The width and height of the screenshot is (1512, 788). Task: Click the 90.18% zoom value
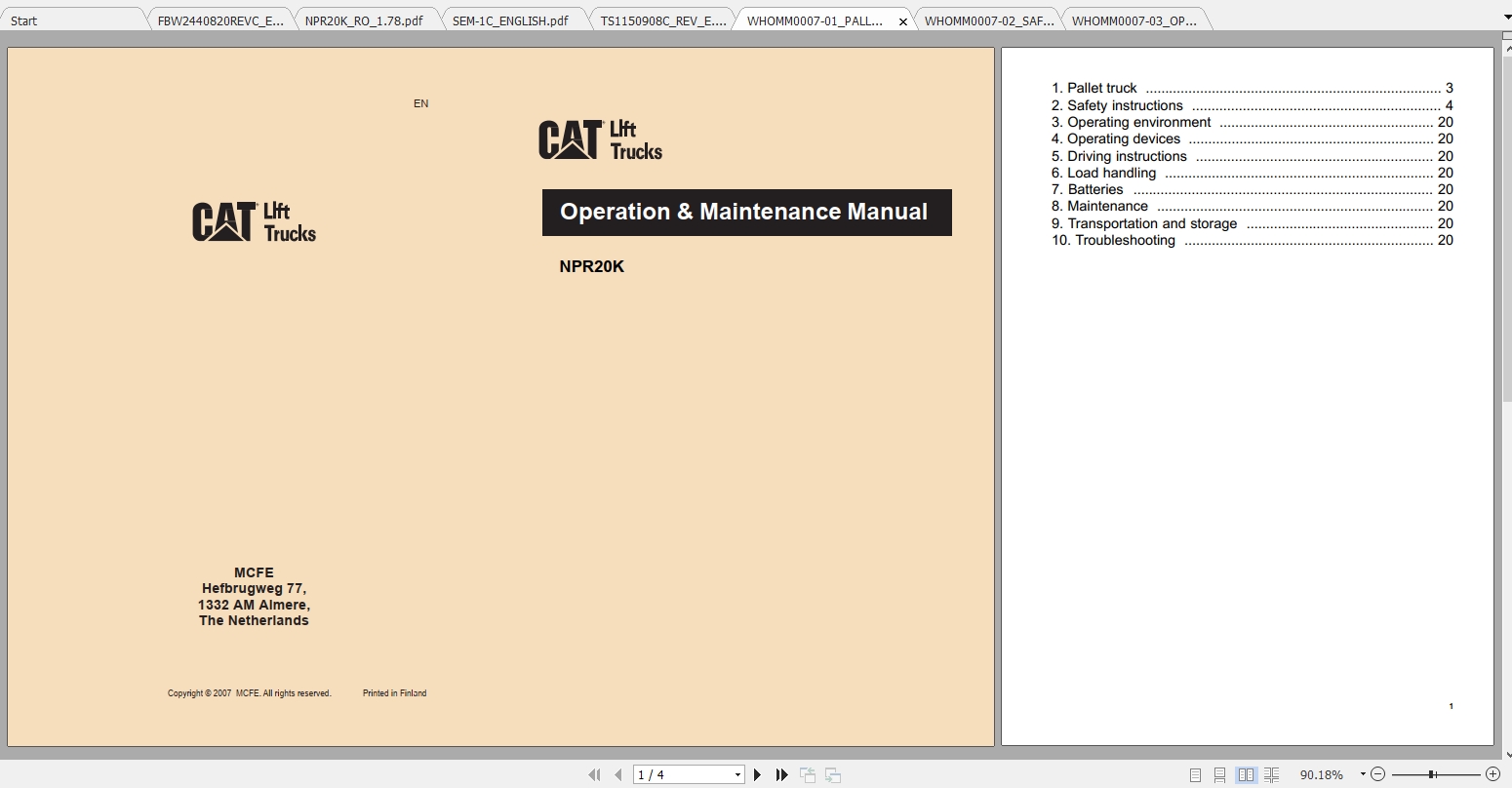[1321, 775]
